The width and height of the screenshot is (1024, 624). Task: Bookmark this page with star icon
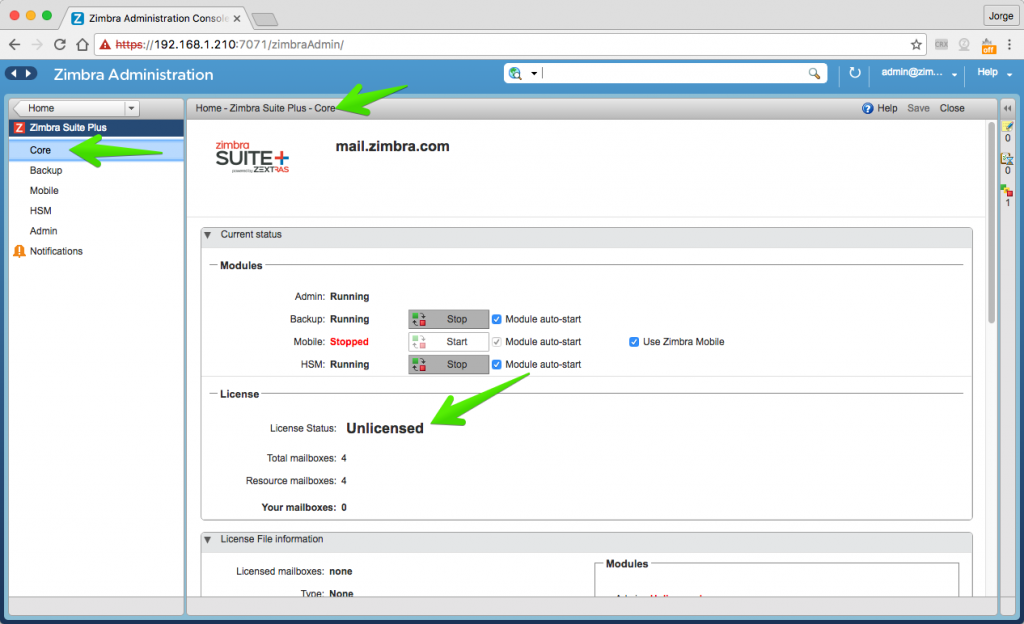pos(916,44)
